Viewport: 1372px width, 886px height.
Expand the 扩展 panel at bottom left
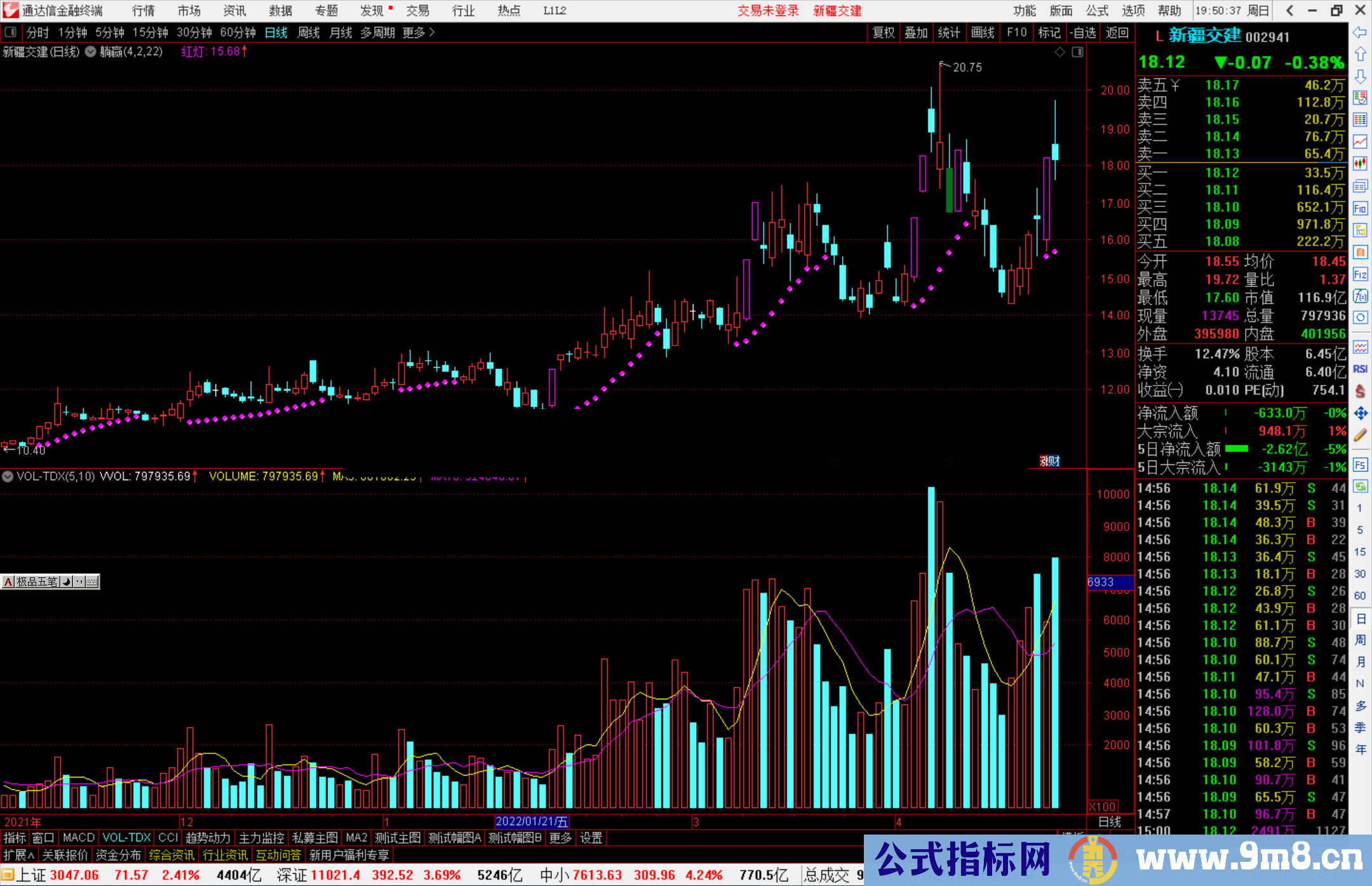point(19,855)
